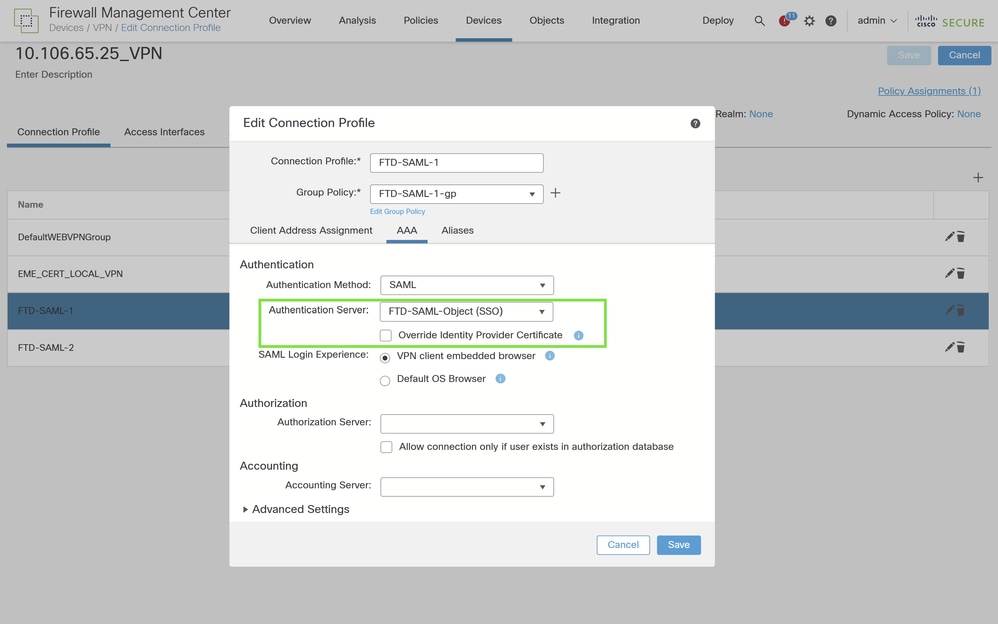
Task: Switch to Access Interfaces tab
Action: [x=164, y=132]
